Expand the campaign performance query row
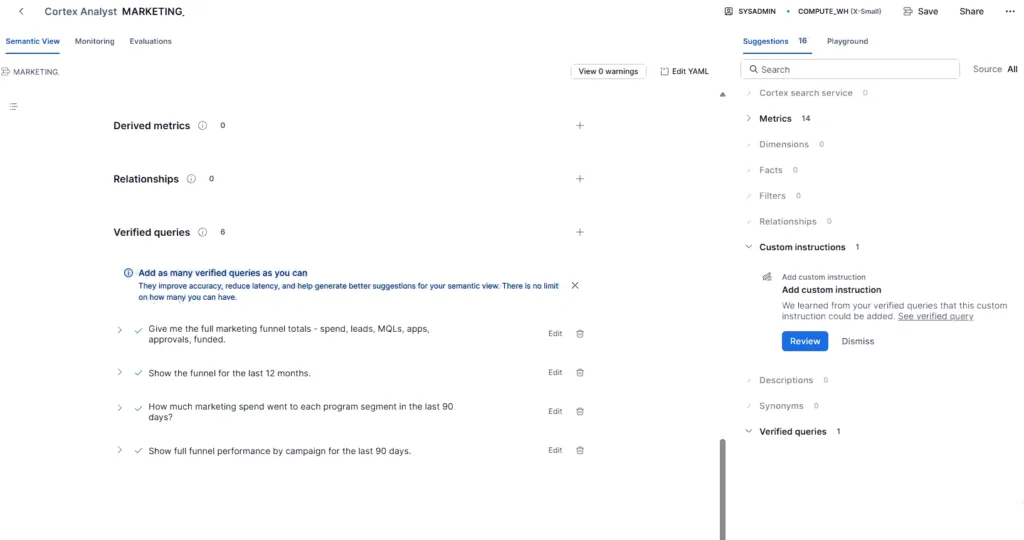1024x540 pixels. click(120, 450)
